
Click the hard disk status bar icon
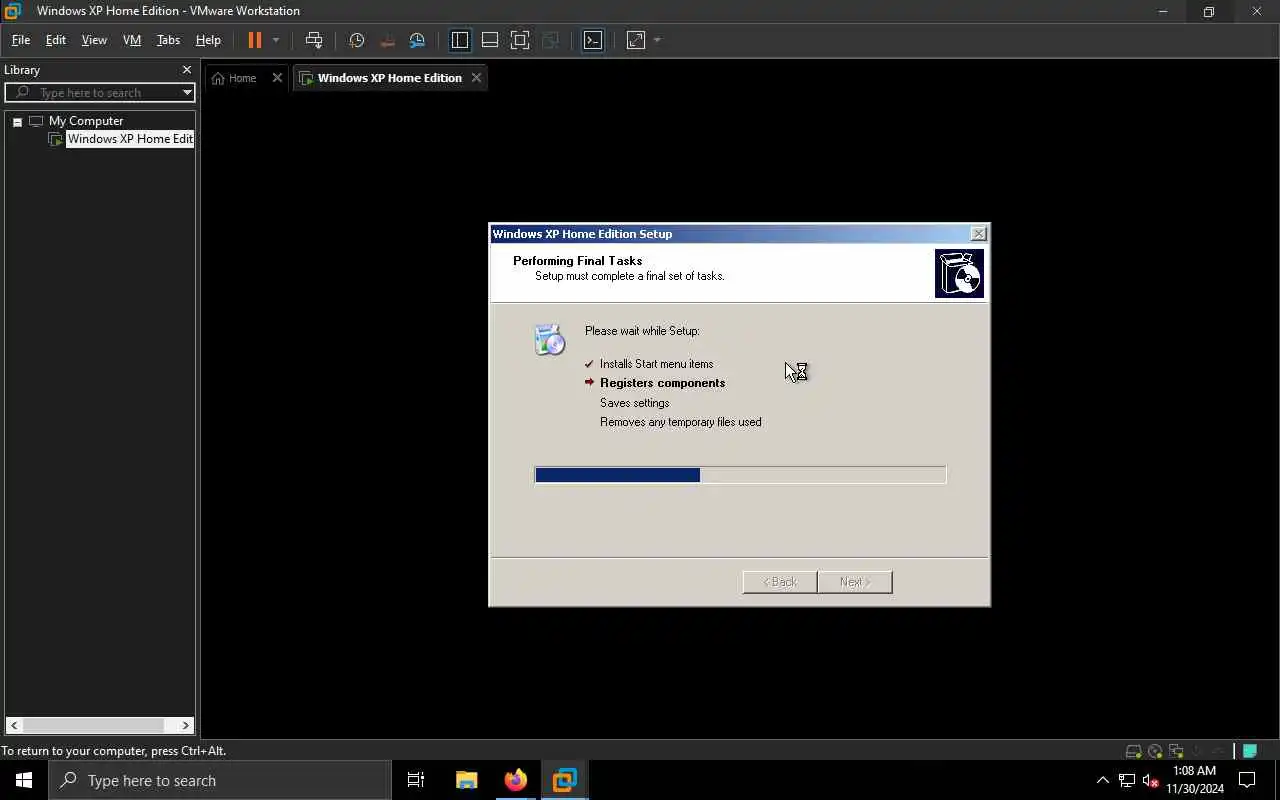pyautogui.click(x=1133, y=751)
